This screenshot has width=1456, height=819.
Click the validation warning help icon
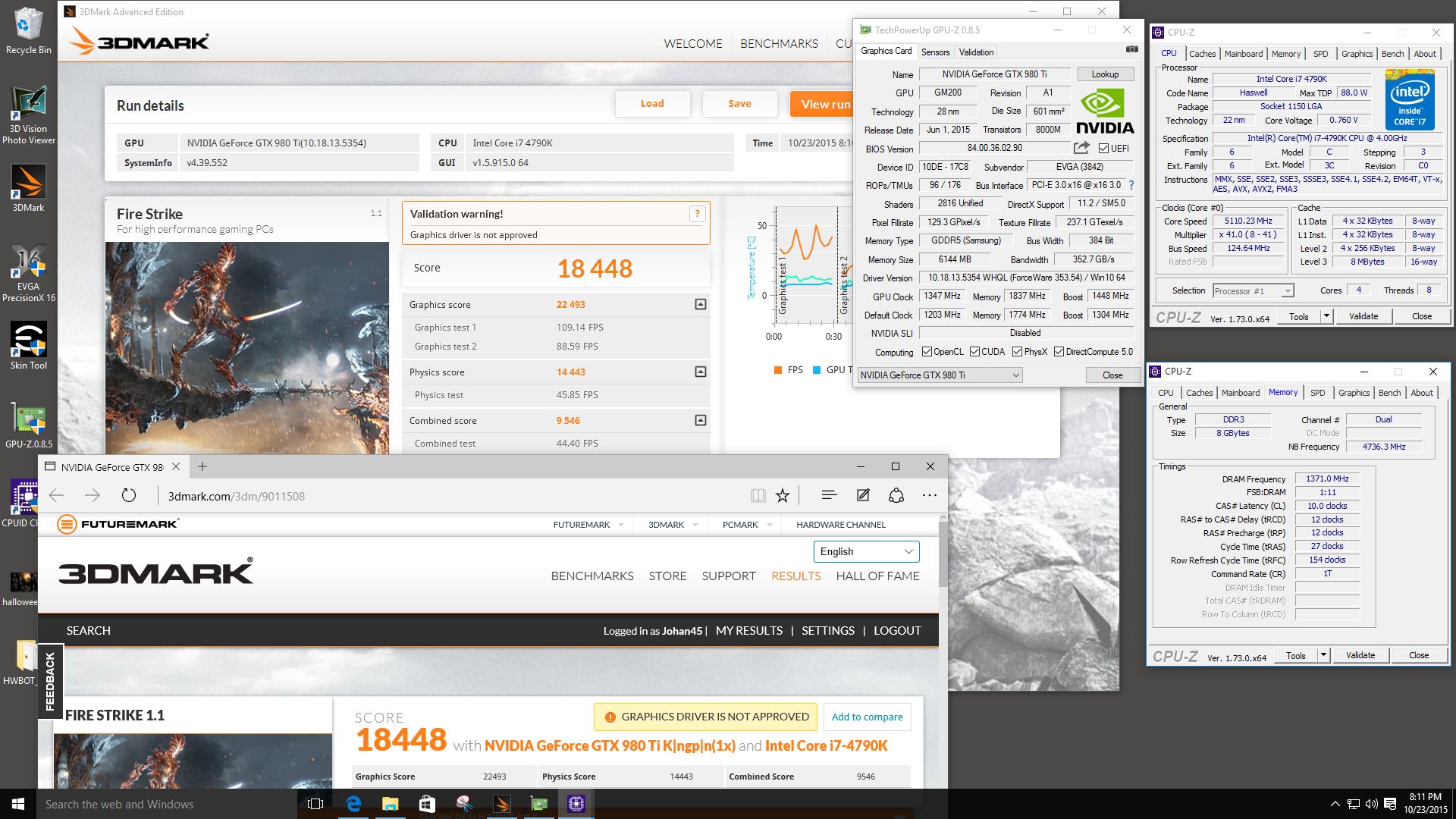696,214
